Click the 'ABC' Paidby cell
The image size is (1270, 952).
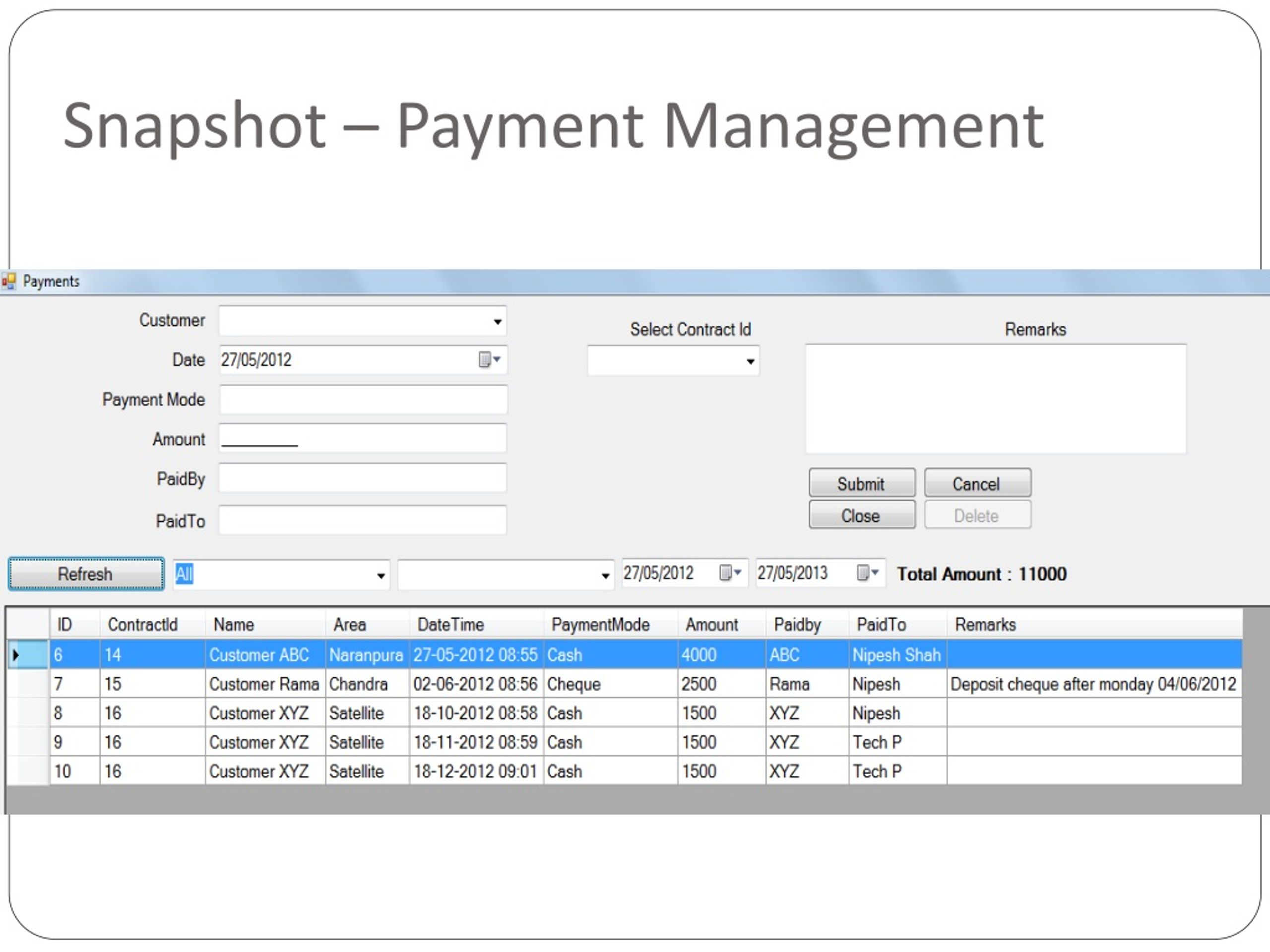(807, 655)
